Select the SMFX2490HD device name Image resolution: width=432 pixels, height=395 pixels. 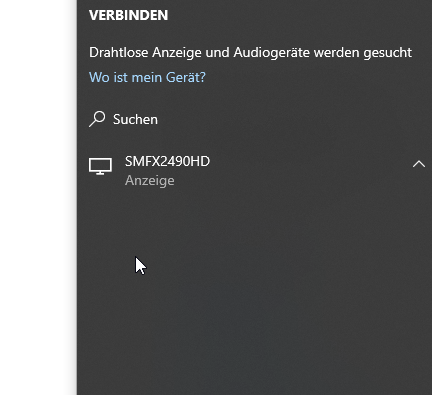(167, 161)
